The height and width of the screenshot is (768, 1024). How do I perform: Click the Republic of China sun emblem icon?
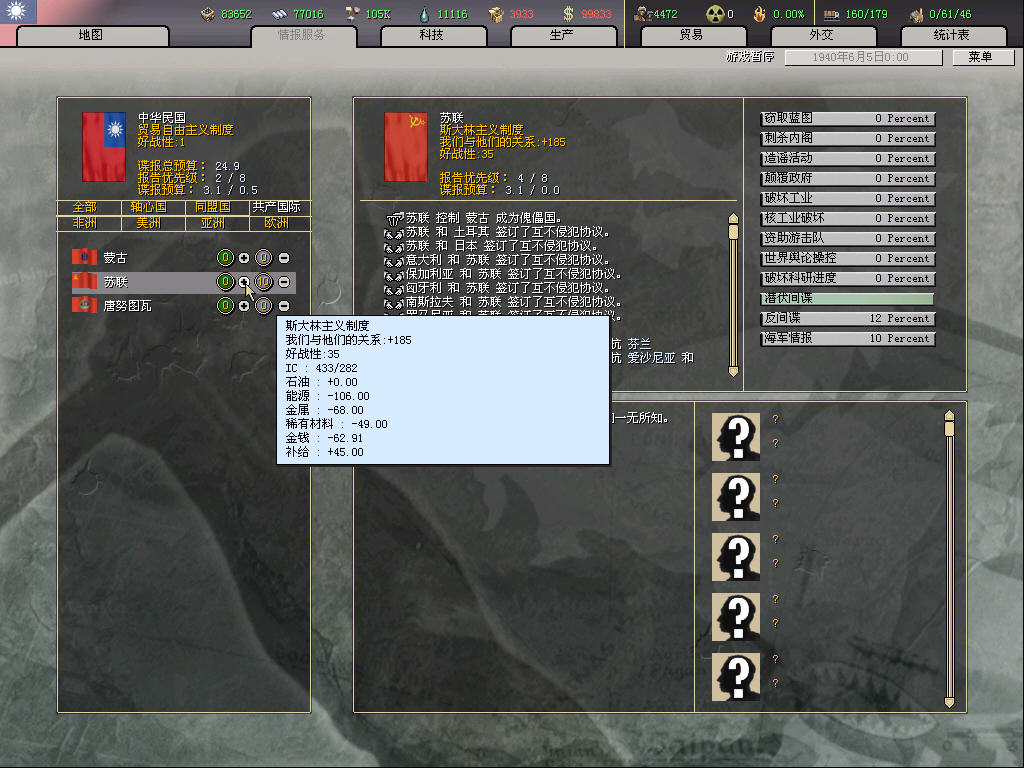click(16, 11)
